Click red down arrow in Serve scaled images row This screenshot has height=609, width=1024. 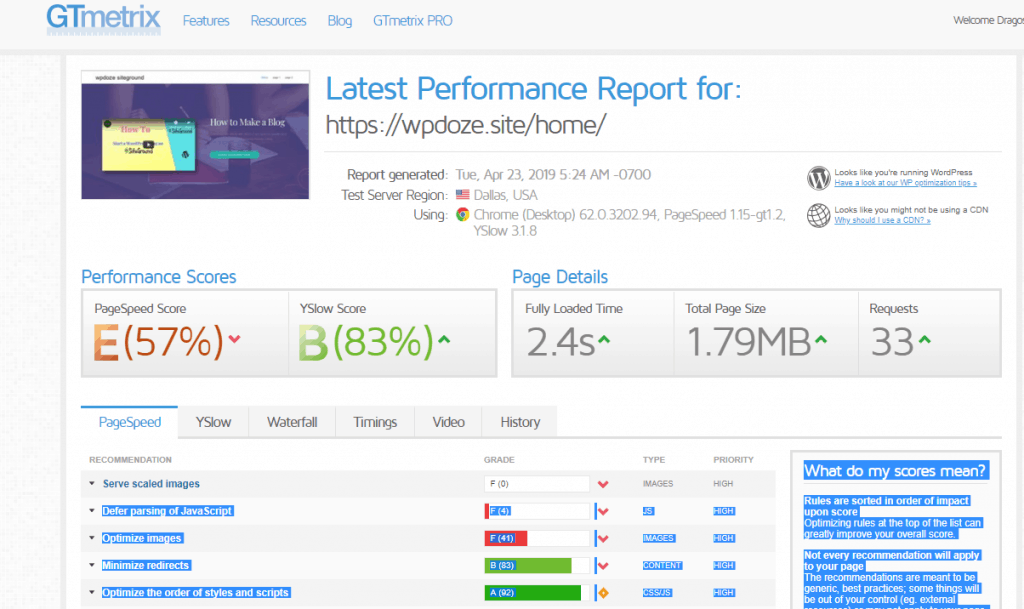point(603,484)
